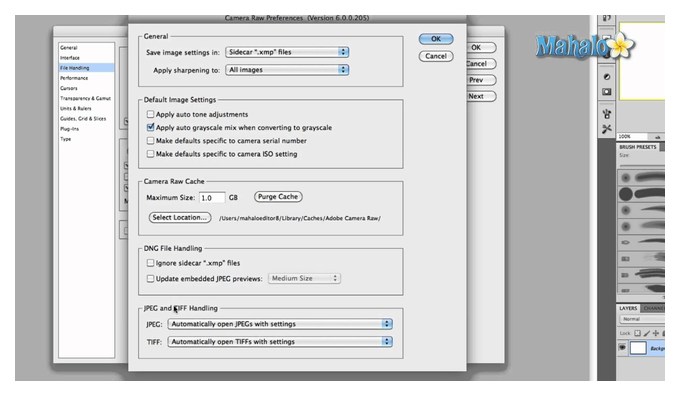680x396 pixels.
Task: Switch to the Brush Presets tab
Action: click(638, 147)
